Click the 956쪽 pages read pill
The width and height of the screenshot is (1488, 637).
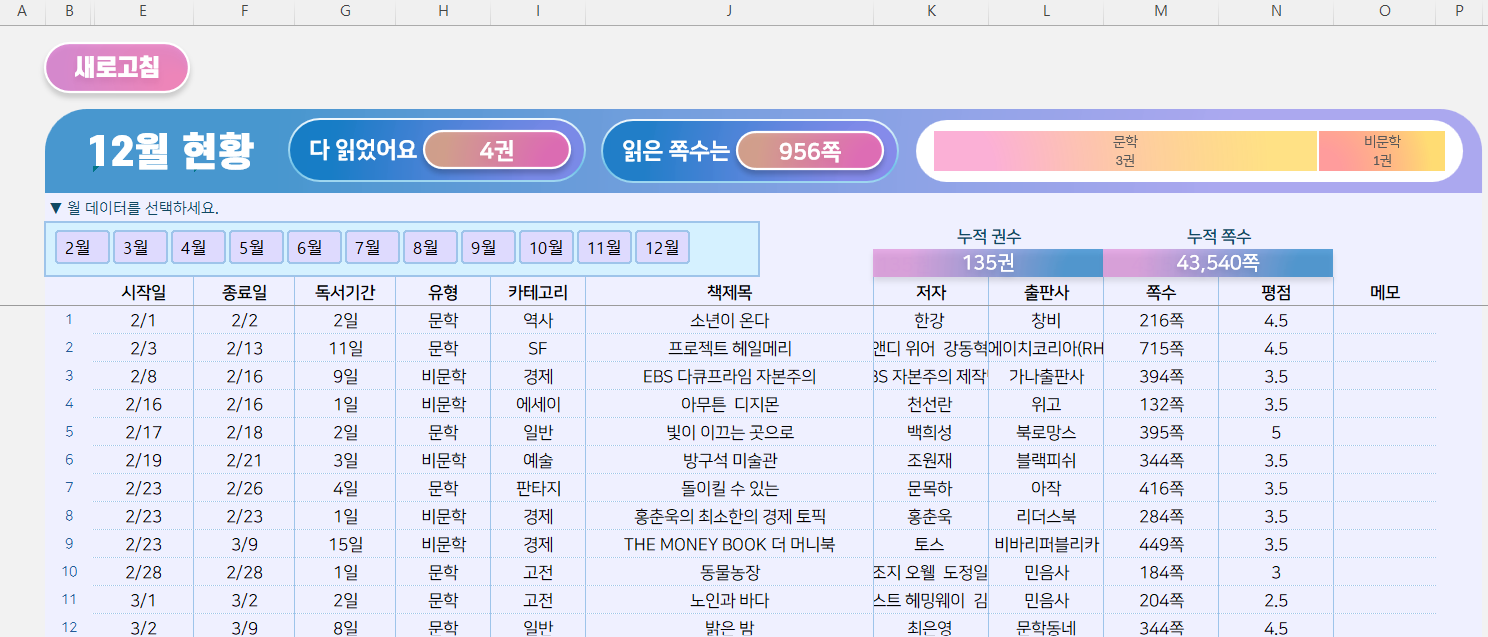coord(809,151)
